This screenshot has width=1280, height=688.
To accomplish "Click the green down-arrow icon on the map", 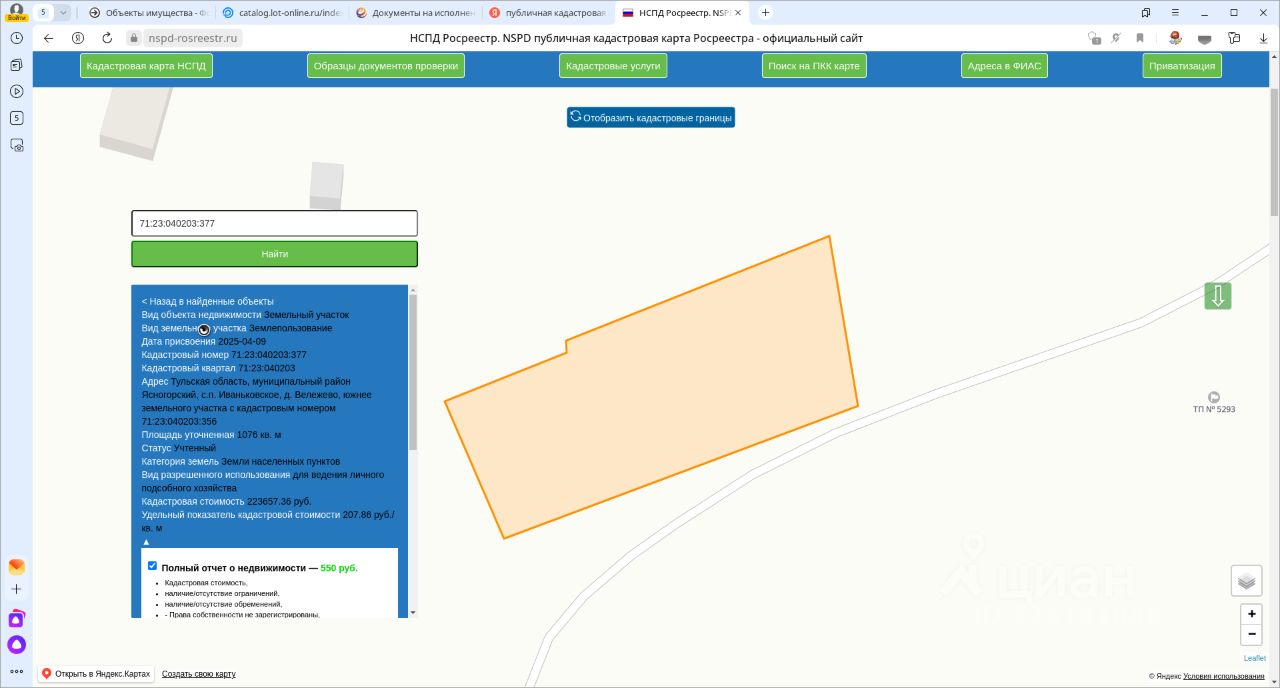I will click(1218, 296).
